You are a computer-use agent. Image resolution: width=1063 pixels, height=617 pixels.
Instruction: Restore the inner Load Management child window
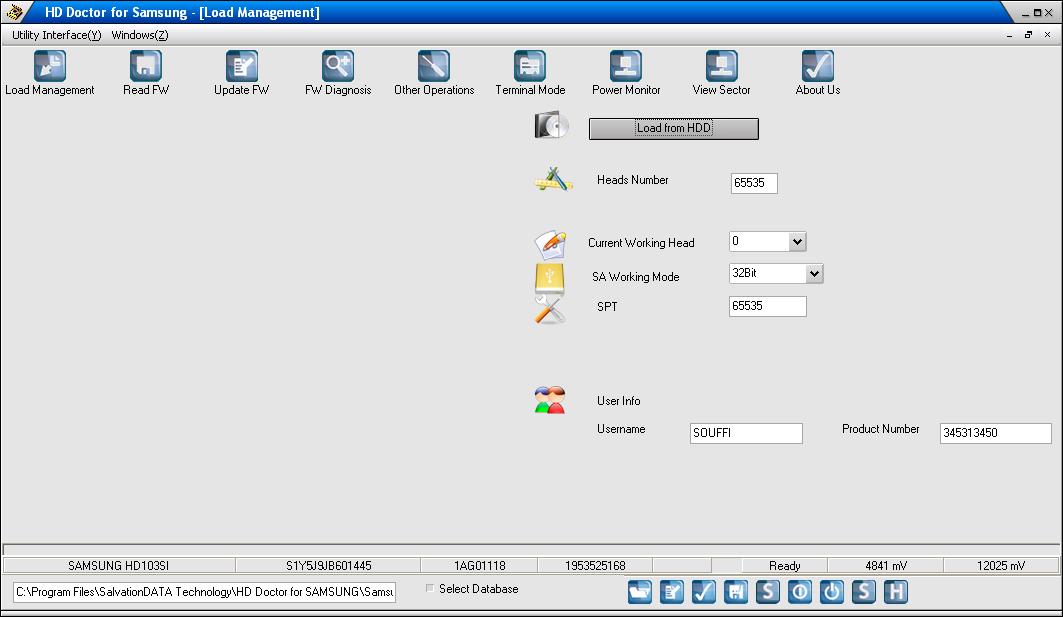point(1028,35)
